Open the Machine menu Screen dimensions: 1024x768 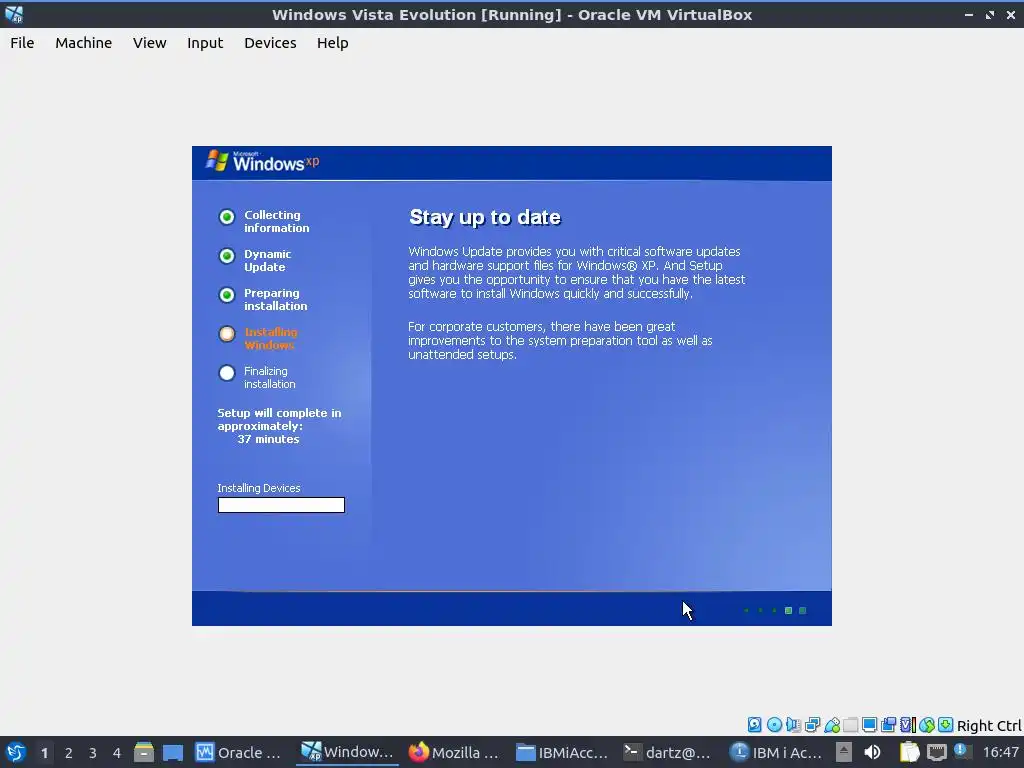point(84,43)
